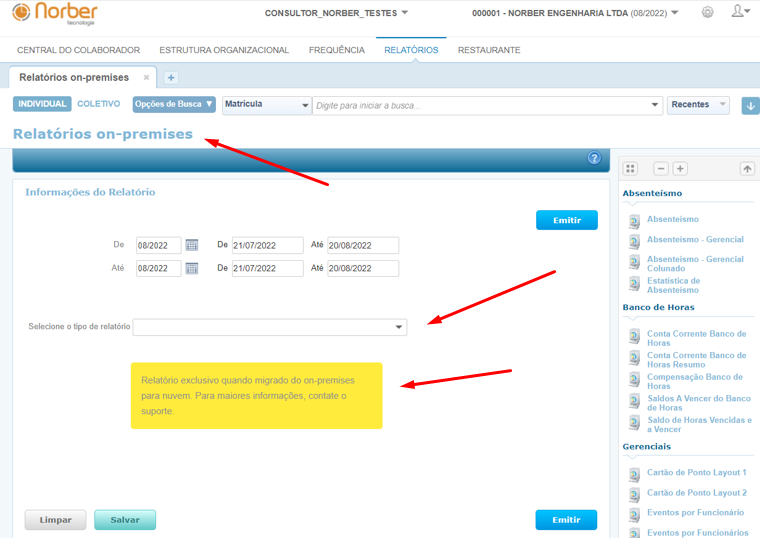Open the calendar picker beside Até month field

(x=192, y=268)
